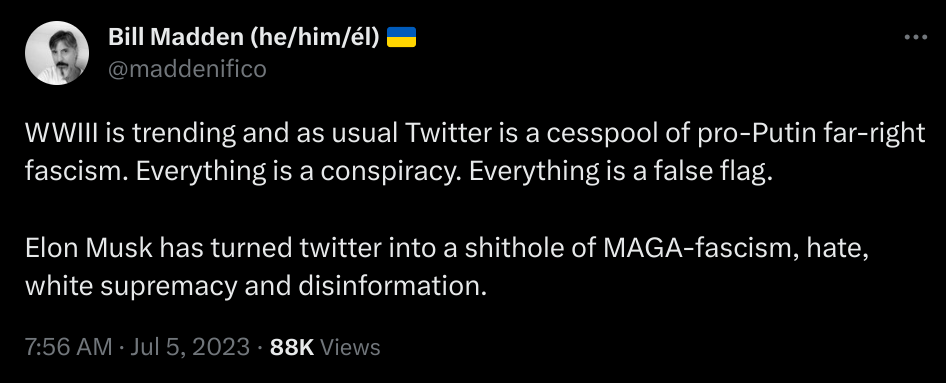This screenshot has width=946, height=383.
Task: Open the 88K view count number
Action: 292,347
